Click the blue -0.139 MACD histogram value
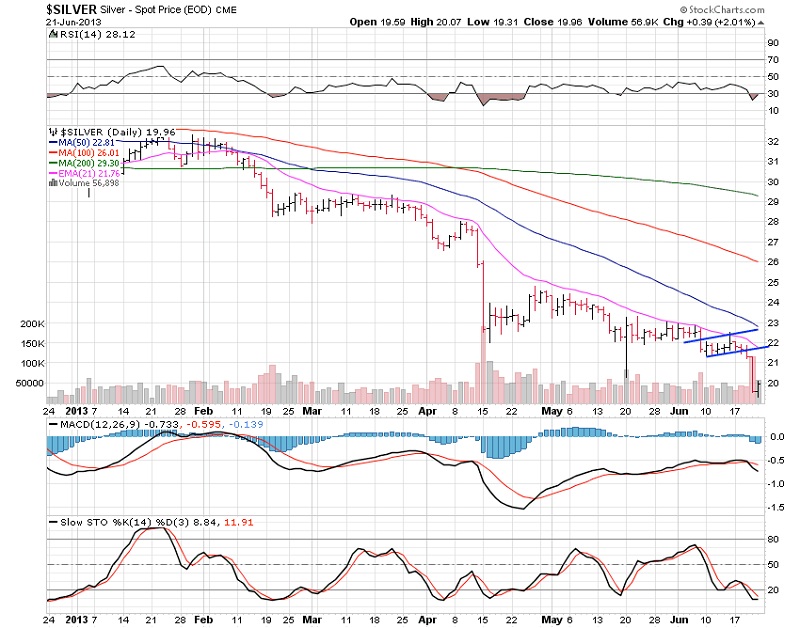 point(246,424)
